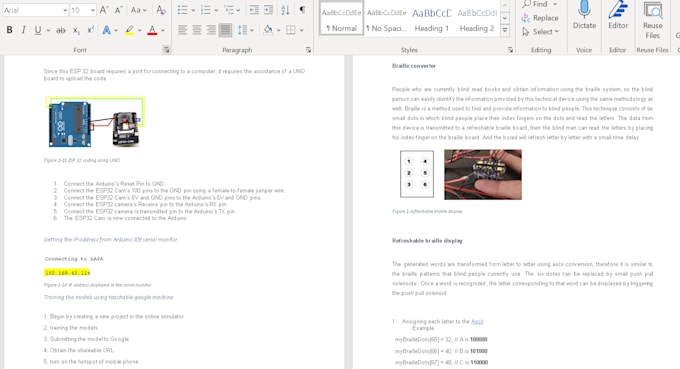
Task: Click Reuse Files icon
Action: 653,10
